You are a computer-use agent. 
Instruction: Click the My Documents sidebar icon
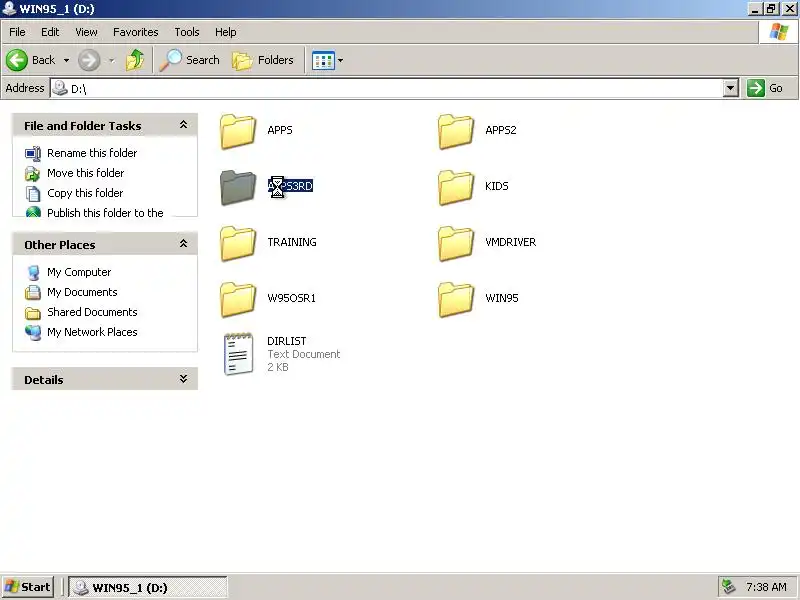33,292
